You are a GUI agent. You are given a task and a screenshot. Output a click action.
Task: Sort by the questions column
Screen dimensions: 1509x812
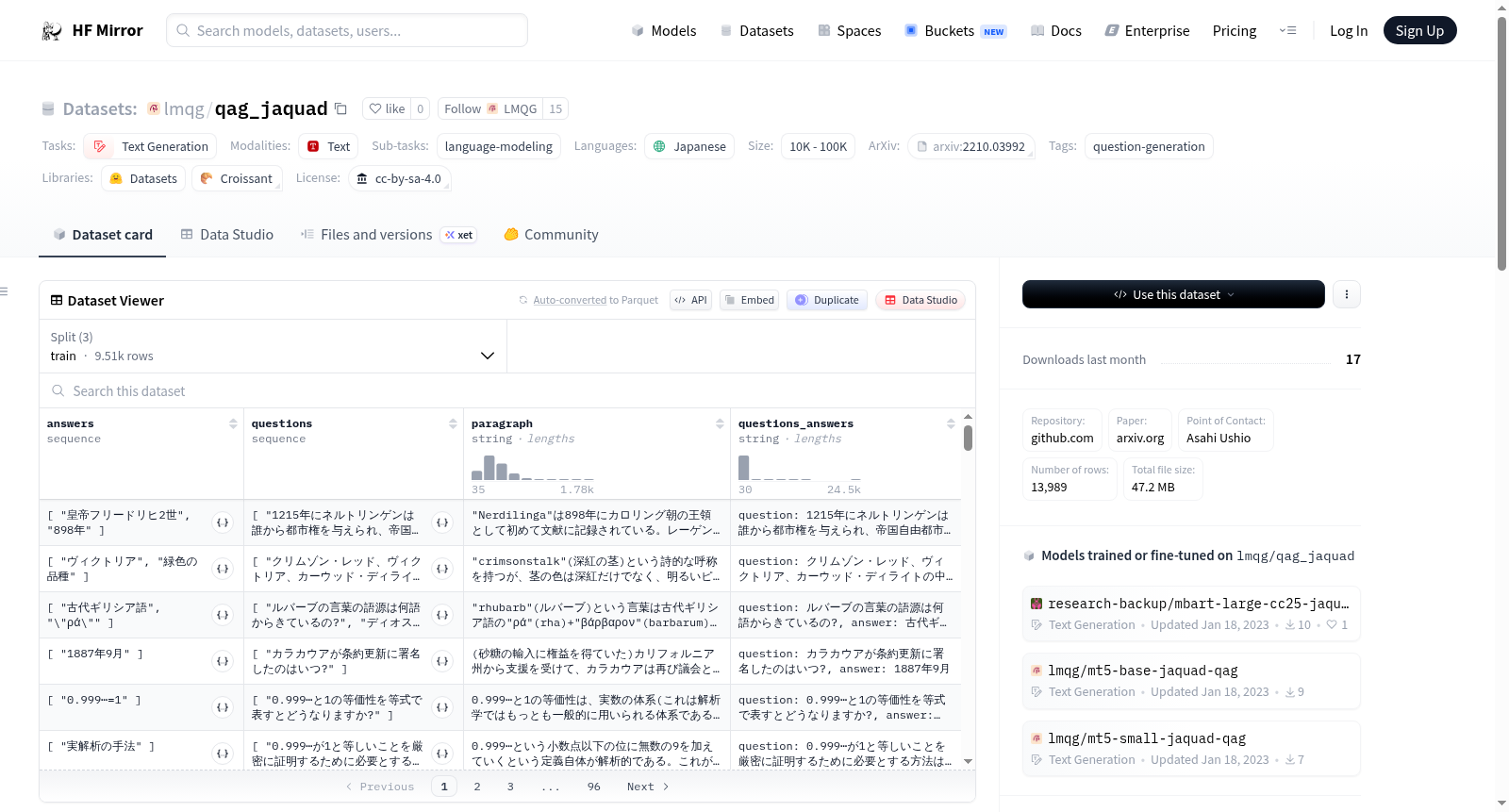click(453, 424)
